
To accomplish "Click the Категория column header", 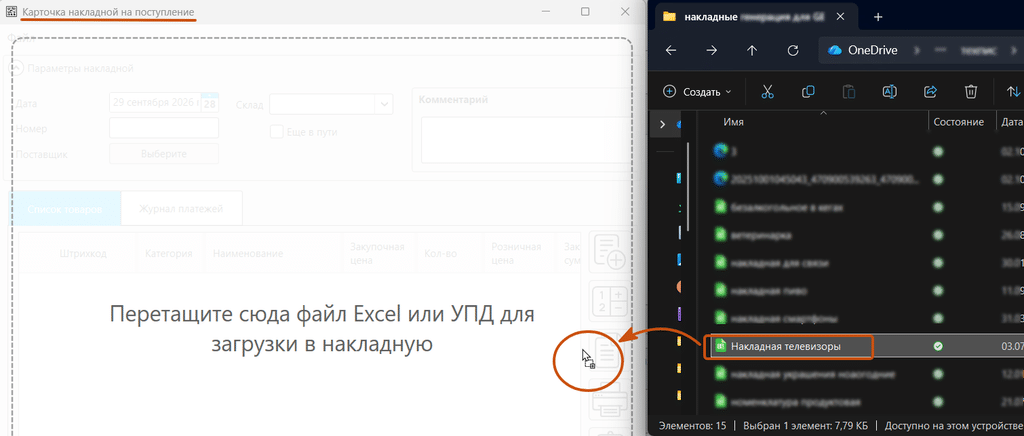I will click(168, 253).
